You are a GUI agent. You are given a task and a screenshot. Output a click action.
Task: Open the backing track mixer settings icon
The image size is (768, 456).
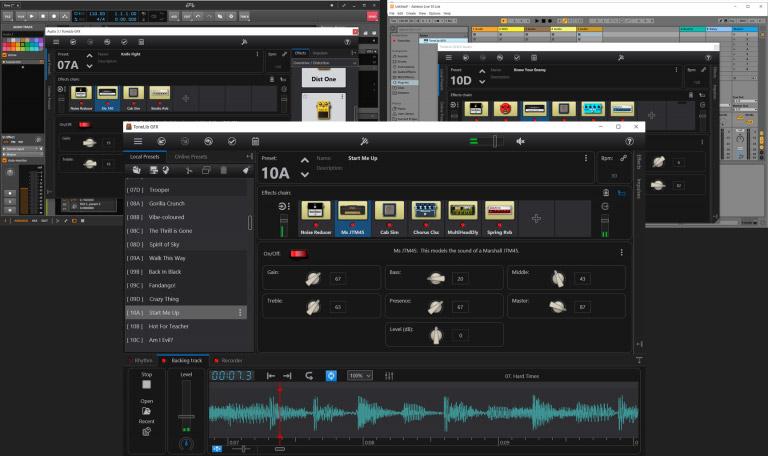390,376
